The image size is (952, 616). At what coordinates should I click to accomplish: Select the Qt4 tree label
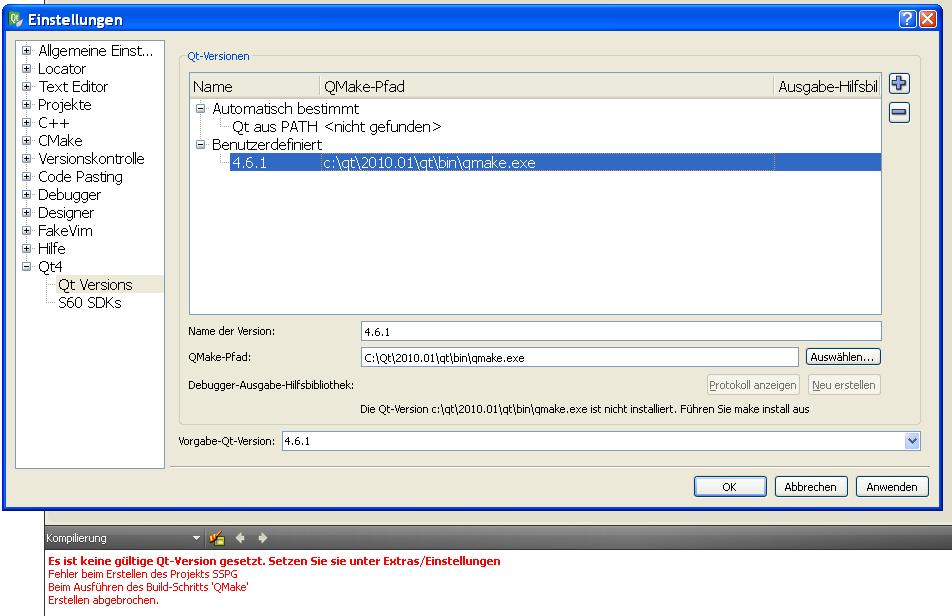(50, 266)
